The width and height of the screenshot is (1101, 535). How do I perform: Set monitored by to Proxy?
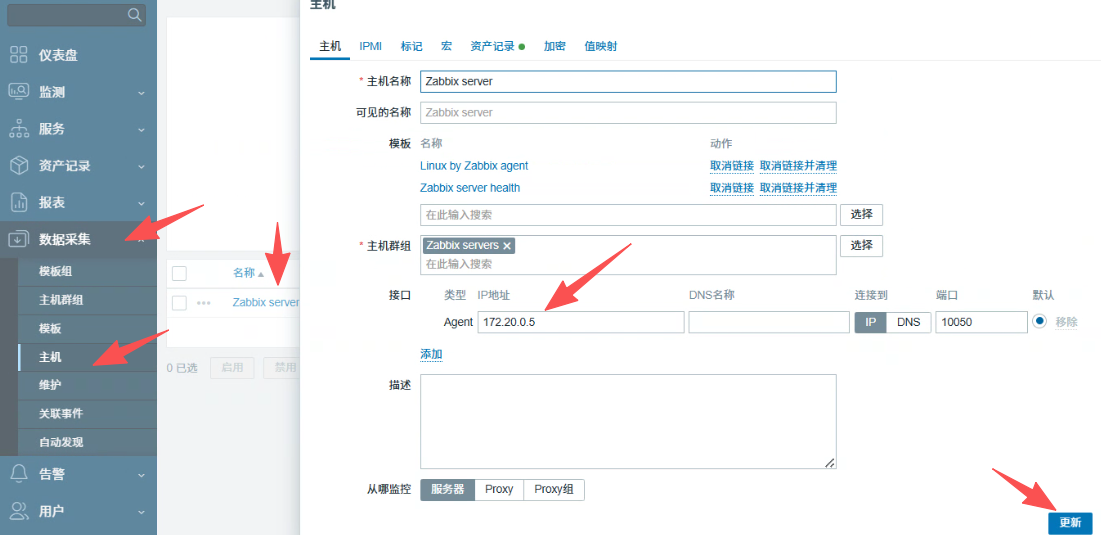[499, 489]
